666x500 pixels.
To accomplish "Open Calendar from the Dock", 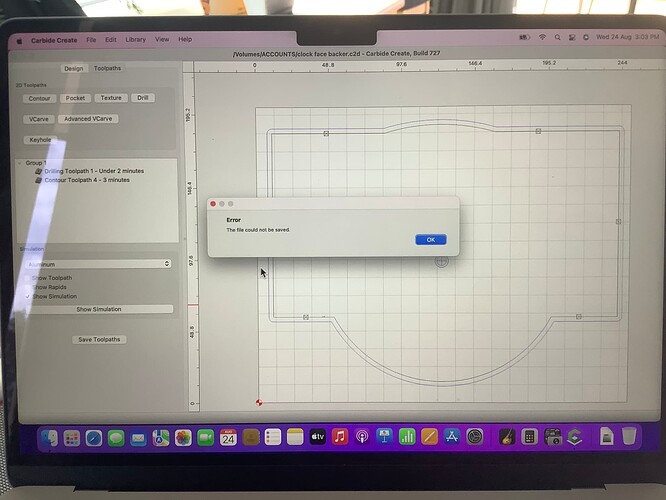I will (228, 437).
